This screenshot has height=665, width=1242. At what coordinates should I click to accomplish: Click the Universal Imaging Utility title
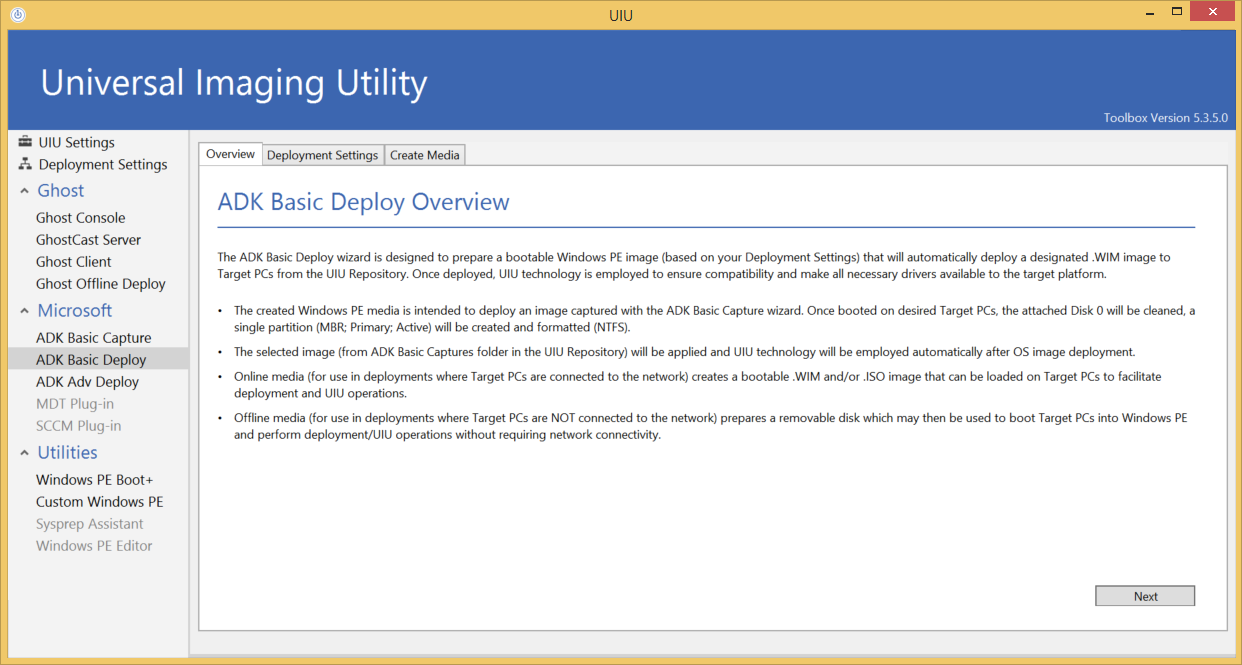(234, 82)
